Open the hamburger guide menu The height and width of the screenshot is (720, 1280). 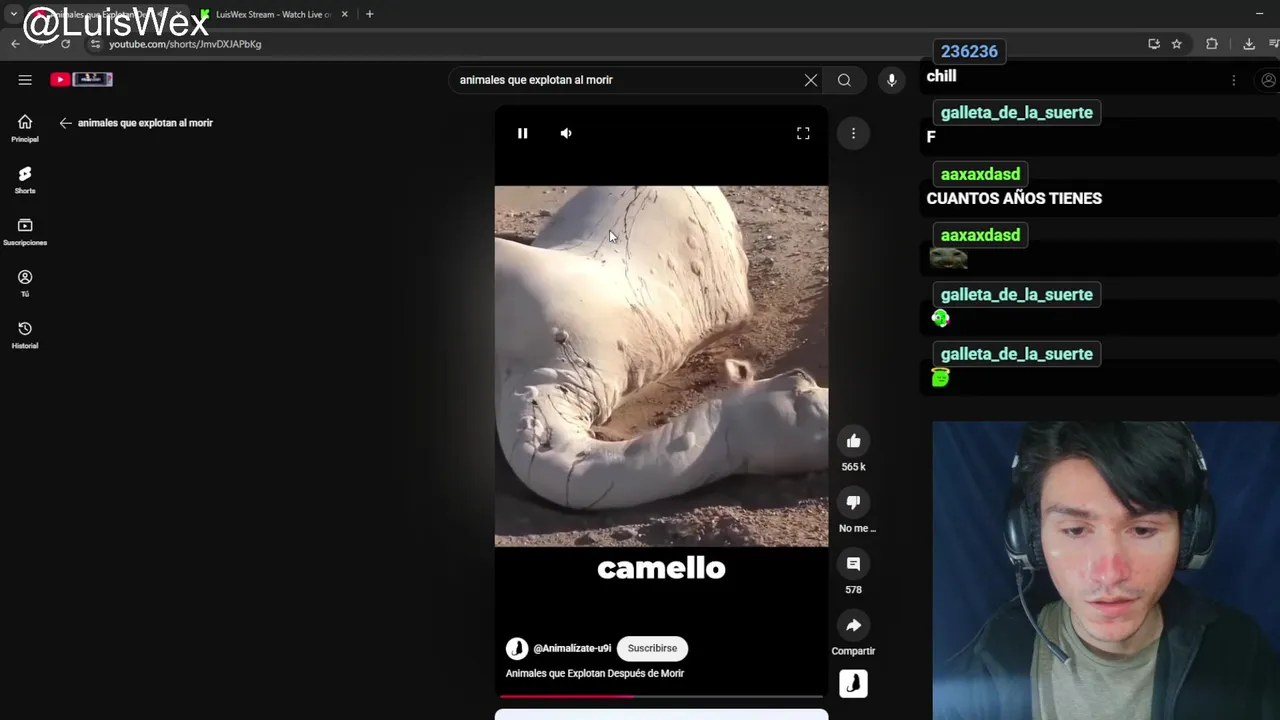(x=25, y=80)
